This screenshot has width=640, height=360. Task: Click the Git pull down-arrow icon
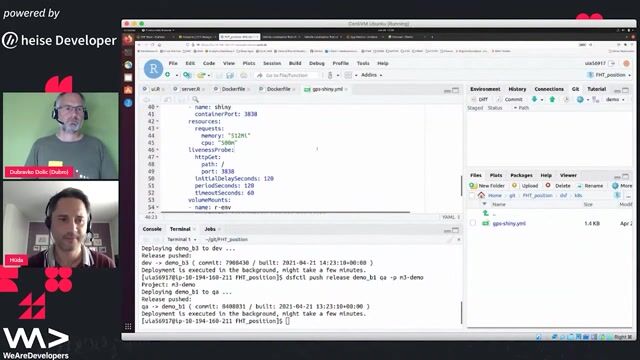click(534, 99)
